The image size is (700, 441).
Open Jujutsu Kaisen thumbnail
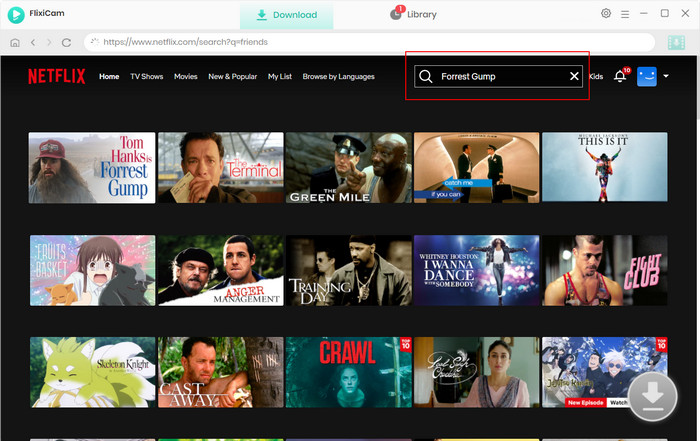click(x=604, y=372)
